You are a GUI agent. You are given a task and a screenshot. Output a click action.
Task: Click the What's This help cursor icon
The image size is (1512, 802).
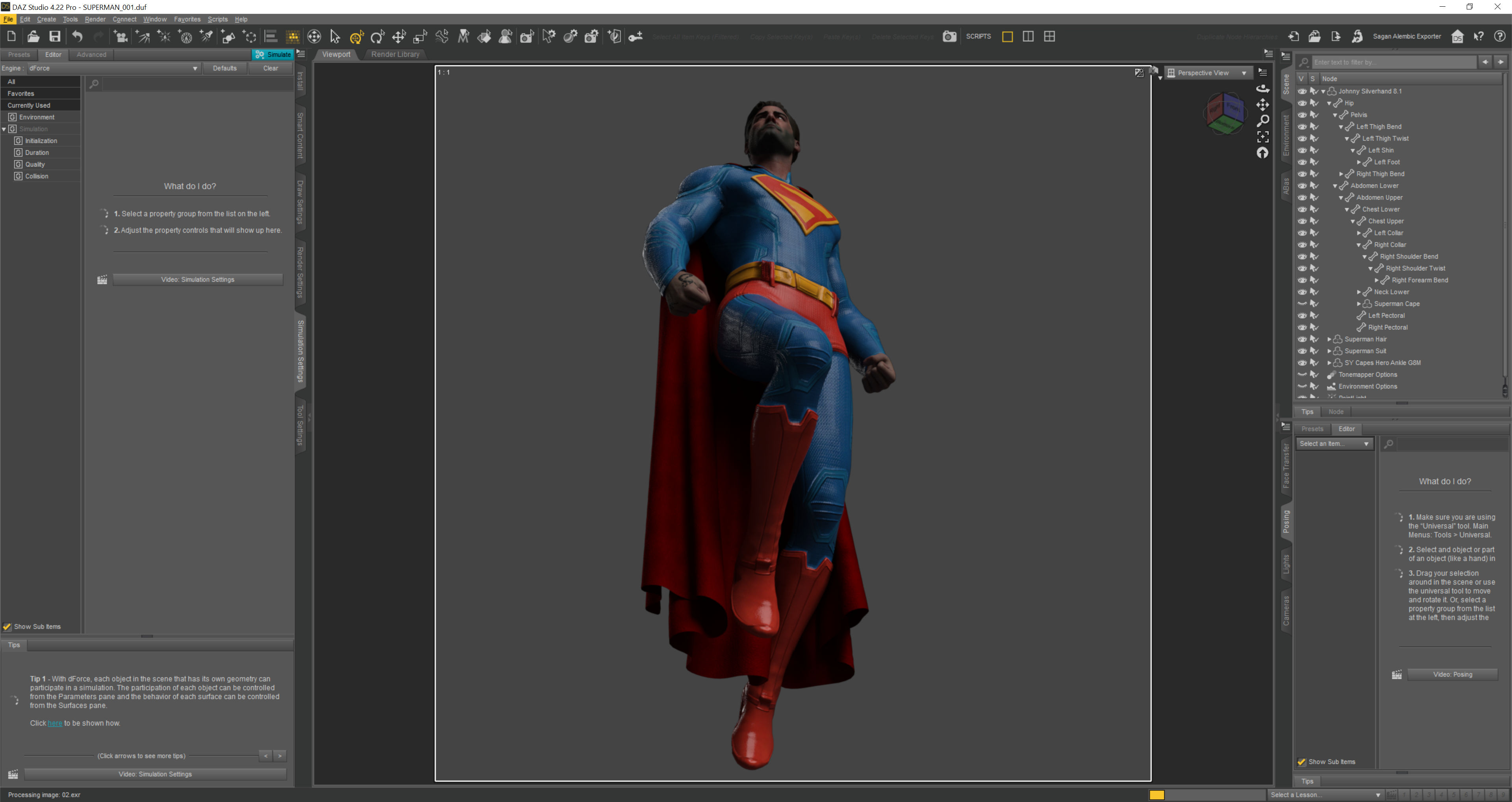1479,36
